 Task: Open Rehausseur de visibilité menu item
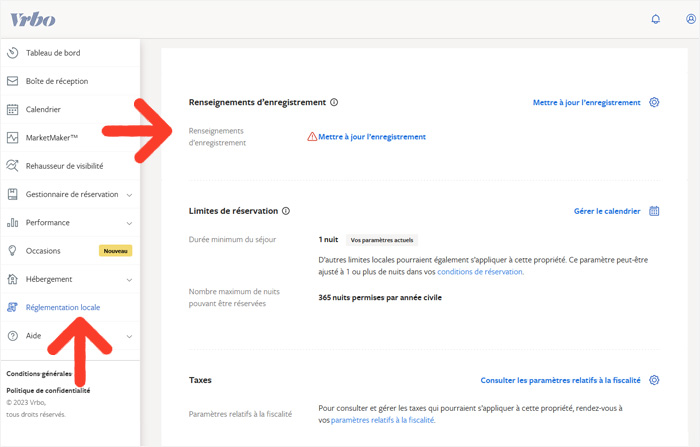tap(70, 166)
